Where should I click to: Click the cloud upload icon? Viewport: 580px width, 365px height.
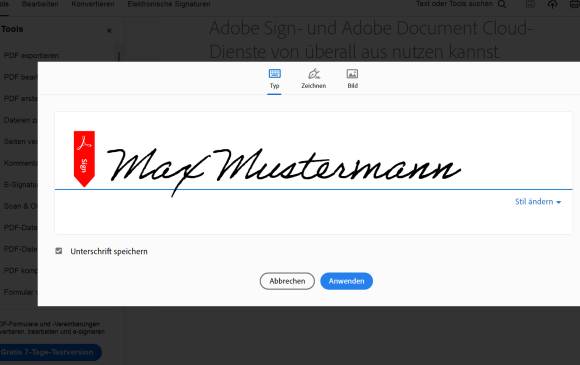553,4
